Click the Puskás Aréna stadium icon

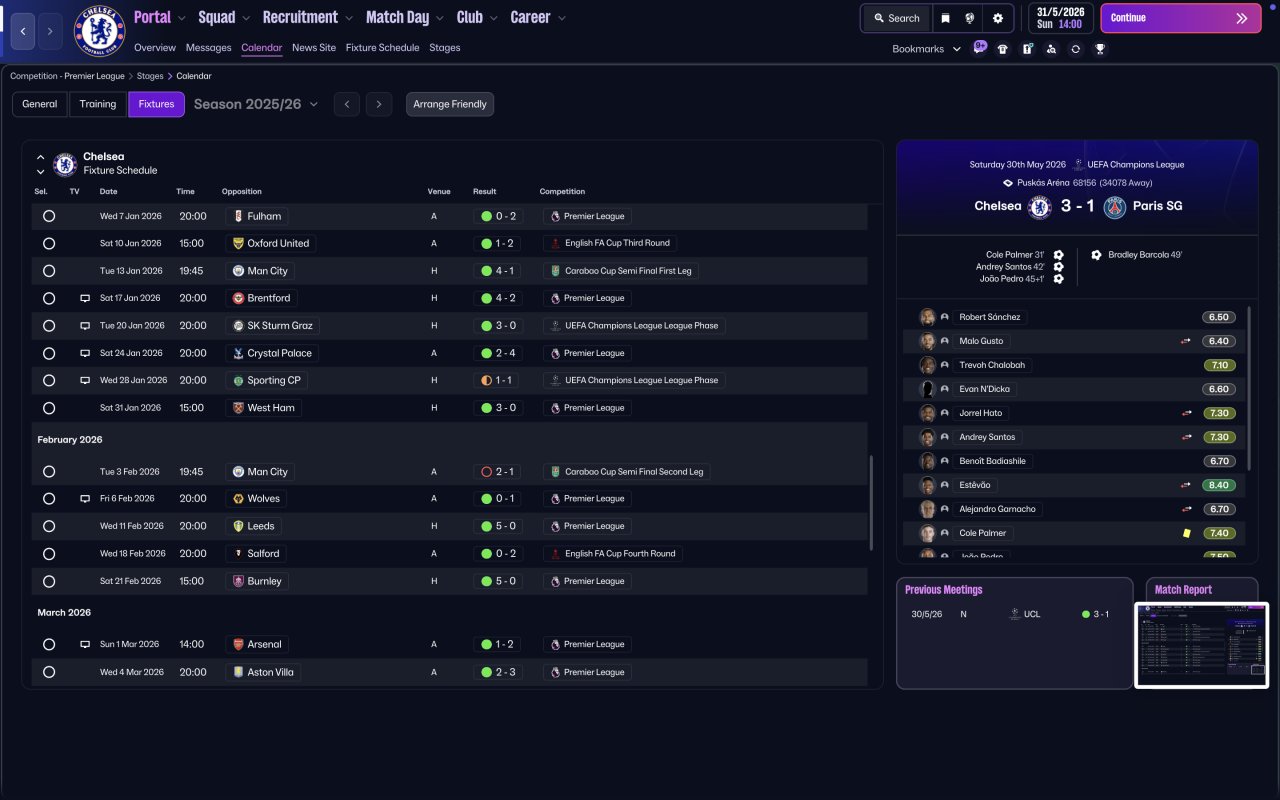(x=1008, y=183)
